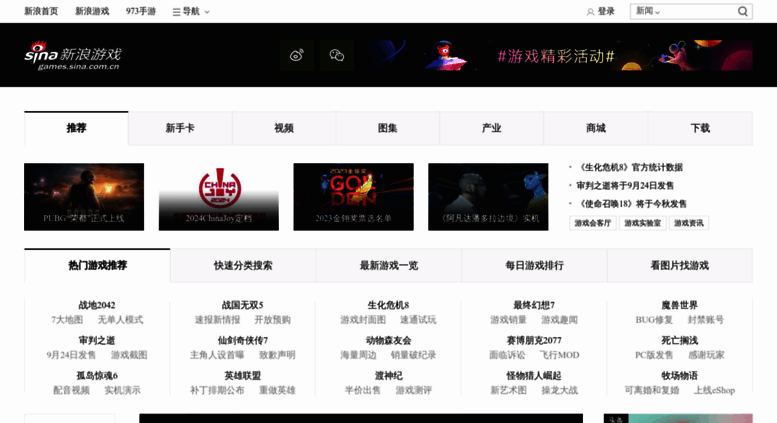777x423 pixels.
Task: Switch to 看图片找游戏 tab
Action: pyautogui.click(x=680, y=265)
